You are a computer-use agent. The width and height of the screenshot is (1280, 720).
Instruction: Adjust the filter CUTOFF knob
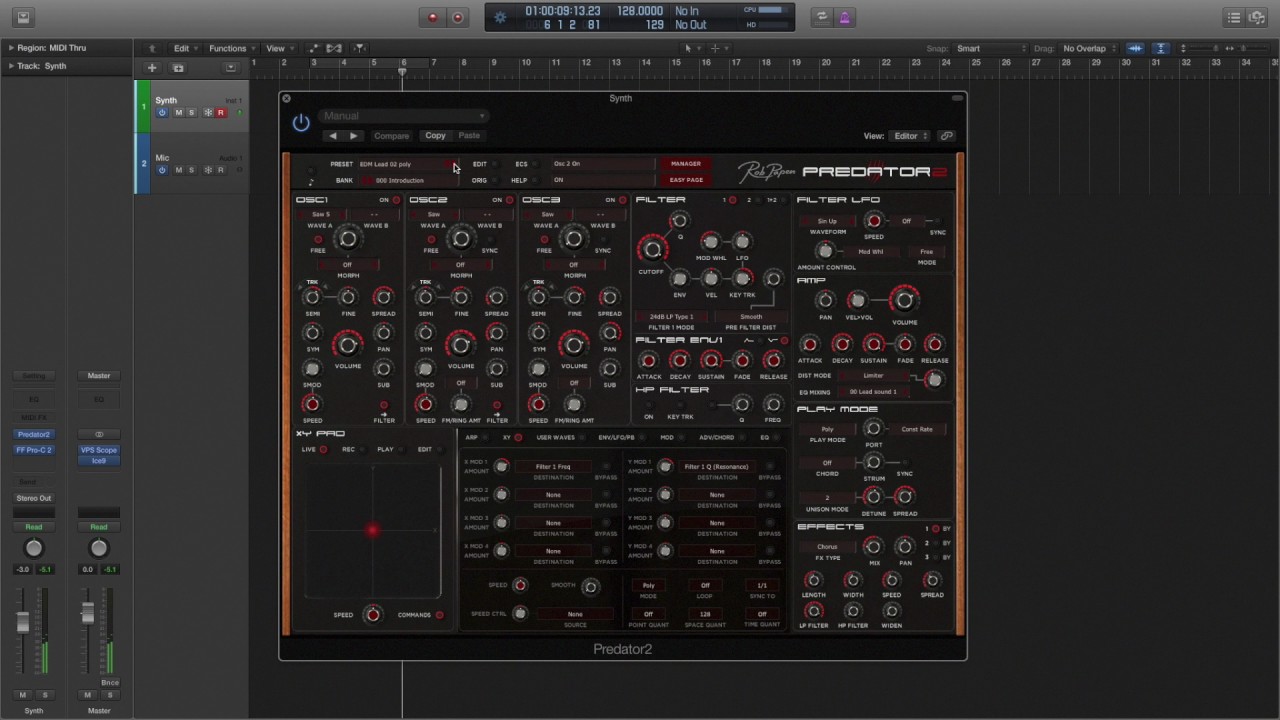click(x=652, y=249)
